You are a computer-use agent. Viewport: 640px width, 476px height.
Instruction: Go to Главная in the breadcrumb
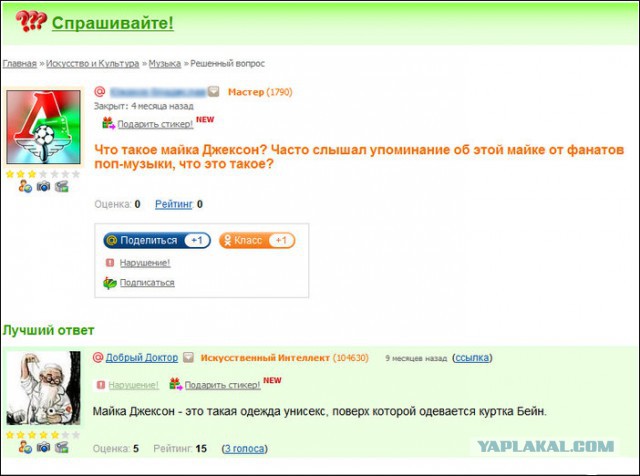(x=20, y=64)
